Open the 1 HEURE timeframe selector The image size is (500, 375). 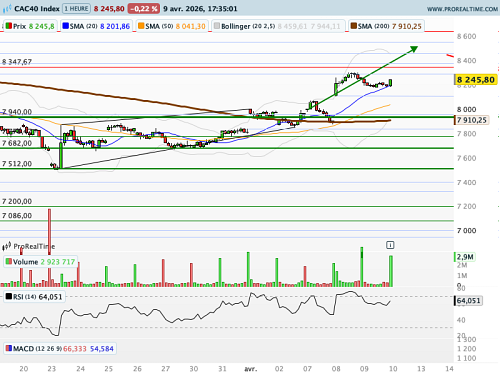coord(76,9)
